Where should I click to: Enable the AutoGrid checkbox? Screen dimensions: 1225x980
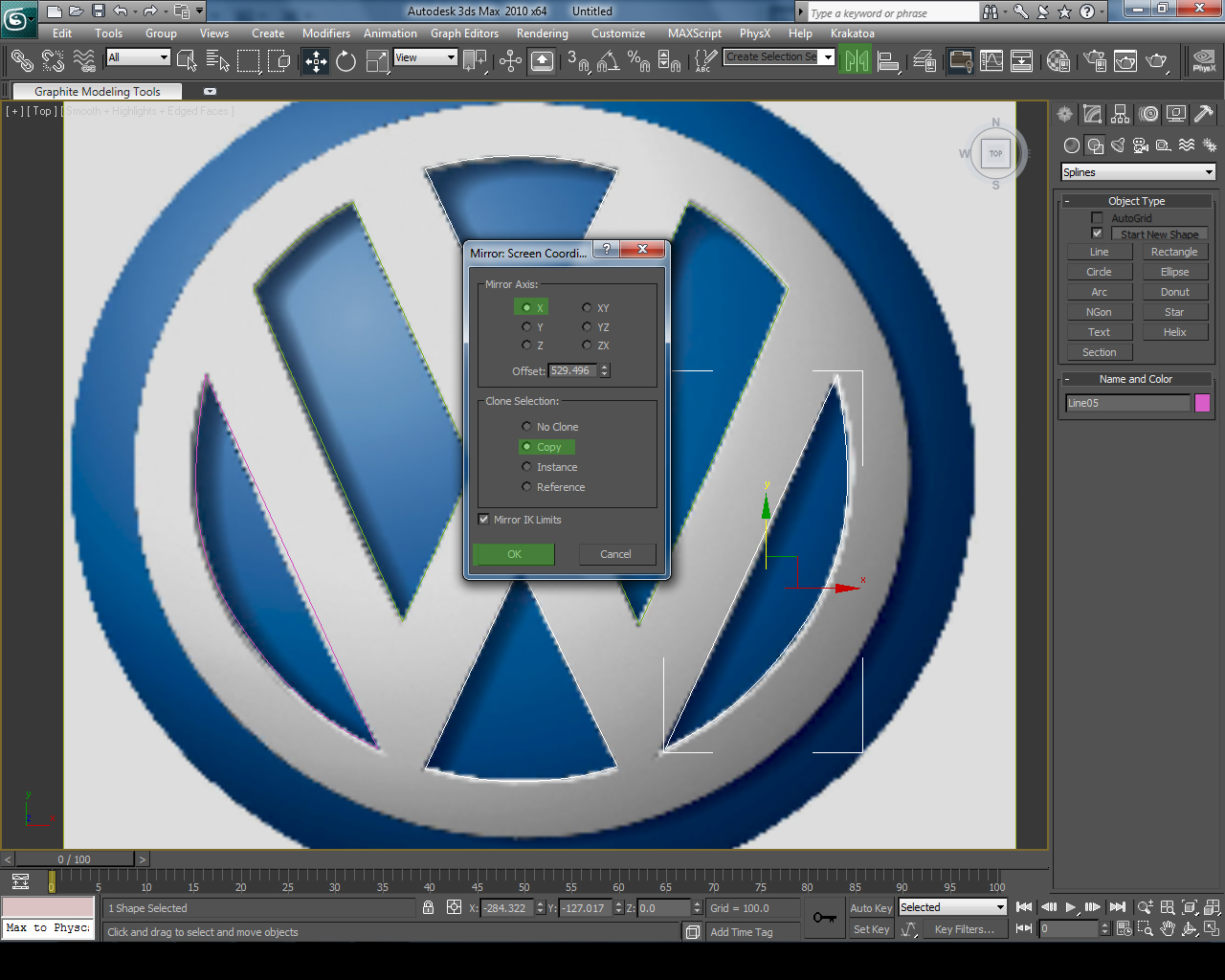coord(1097,218)
